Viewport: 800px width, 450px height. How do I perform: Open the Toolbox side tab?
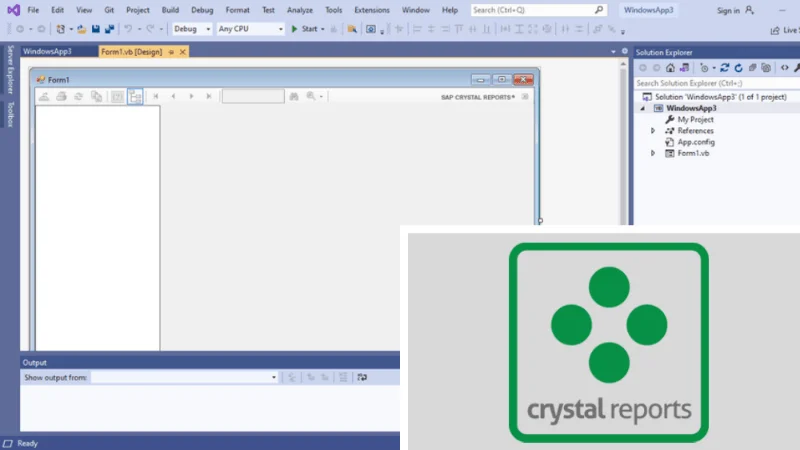(10, 114)
